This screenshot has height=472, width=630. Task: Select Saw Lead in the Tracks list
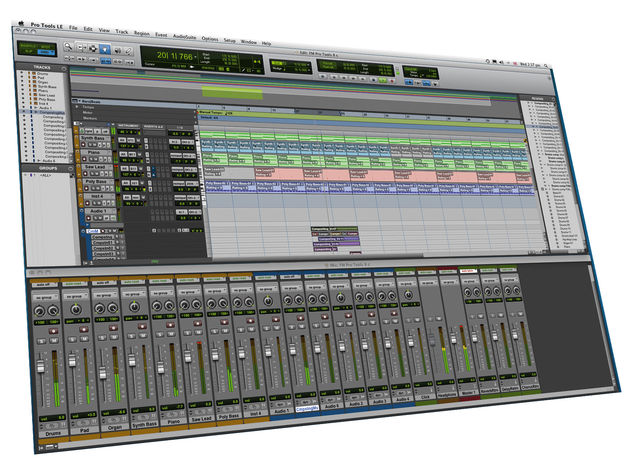47,96
